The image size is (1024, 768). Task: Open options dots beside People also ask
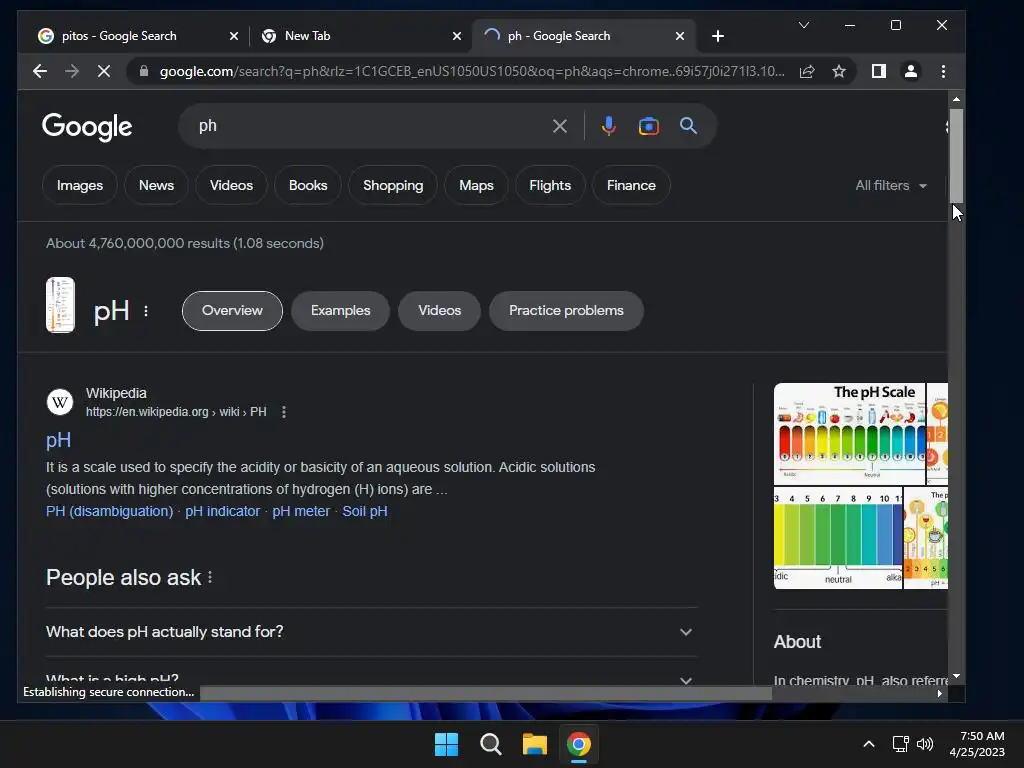tap(210, 577)
